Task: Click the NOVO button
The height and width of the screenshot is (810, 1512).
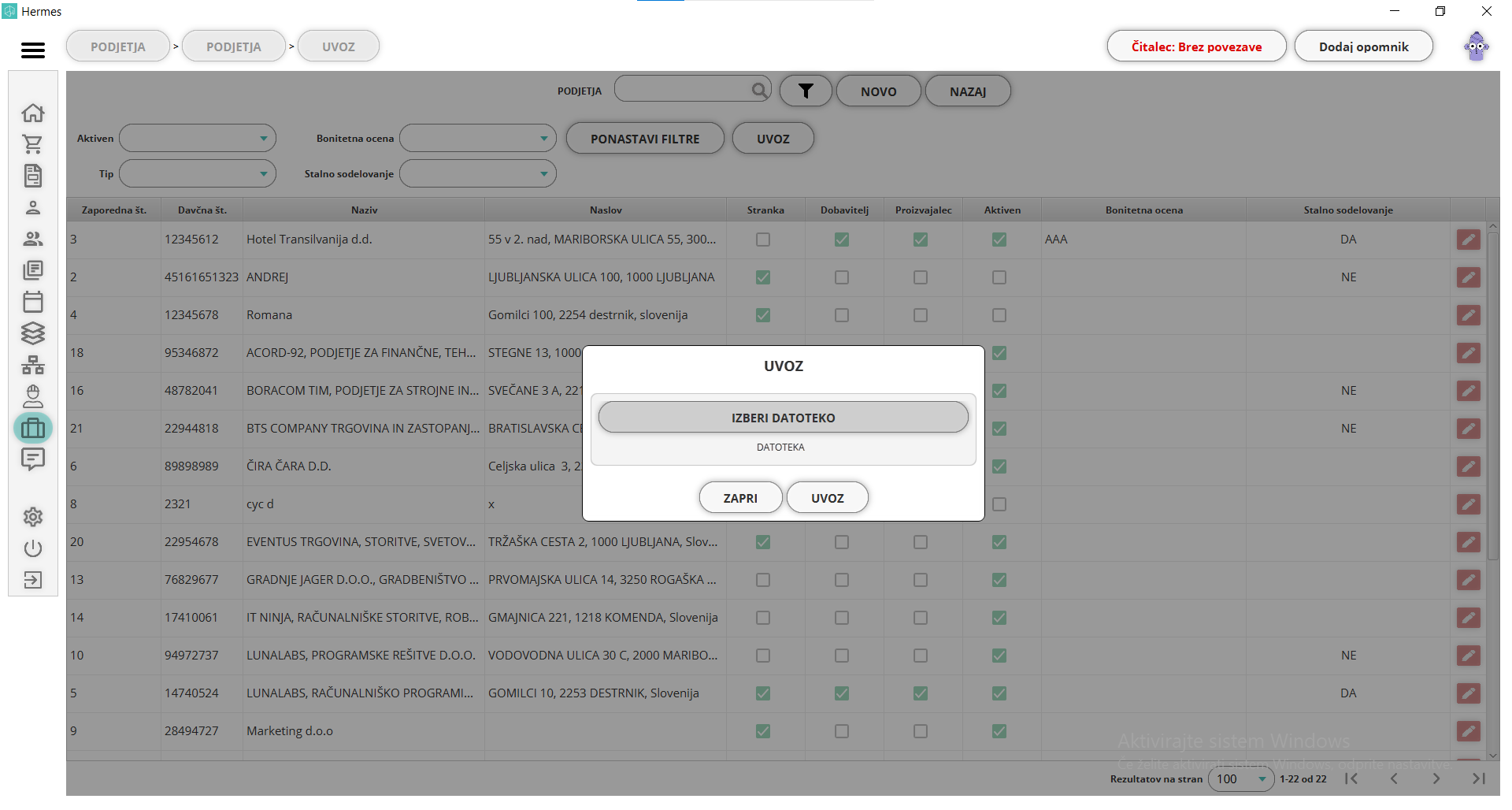Action: click(x=878, y=91)
